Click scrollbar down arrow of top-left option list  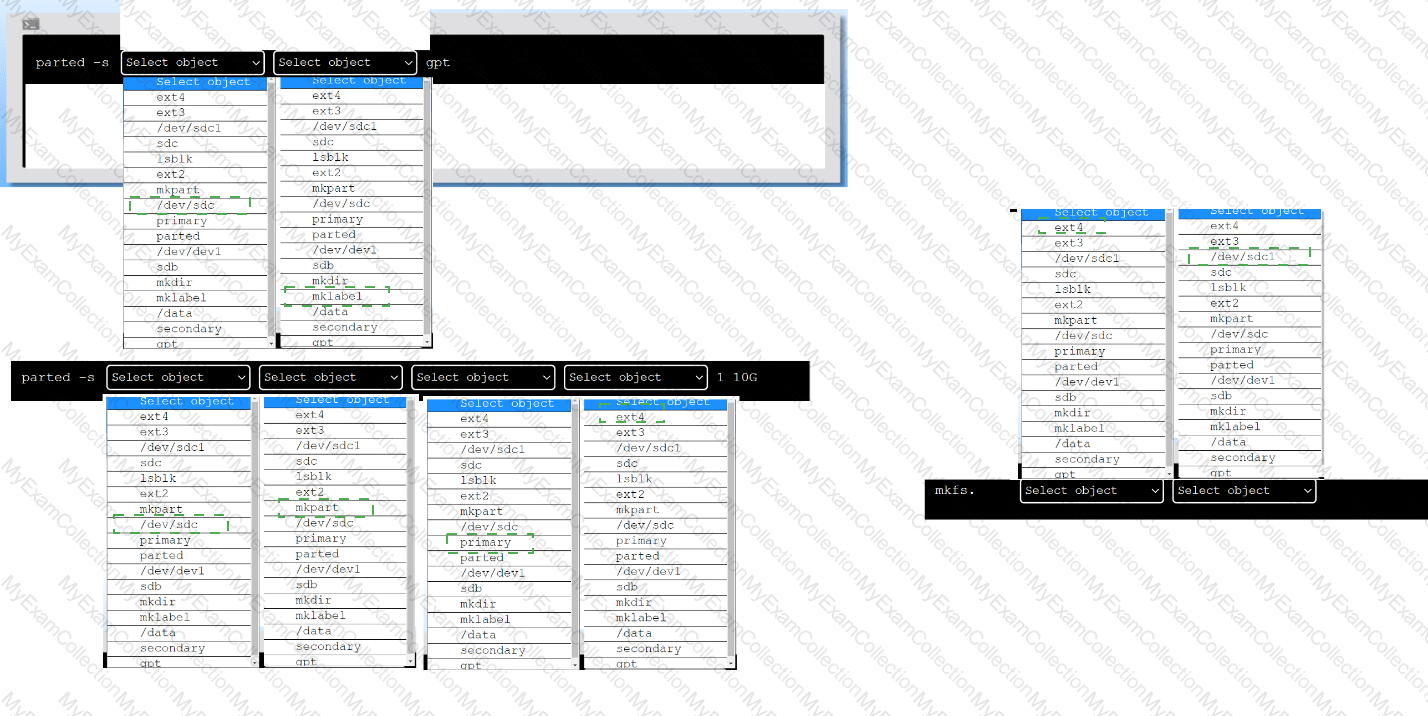click(270, 342)
